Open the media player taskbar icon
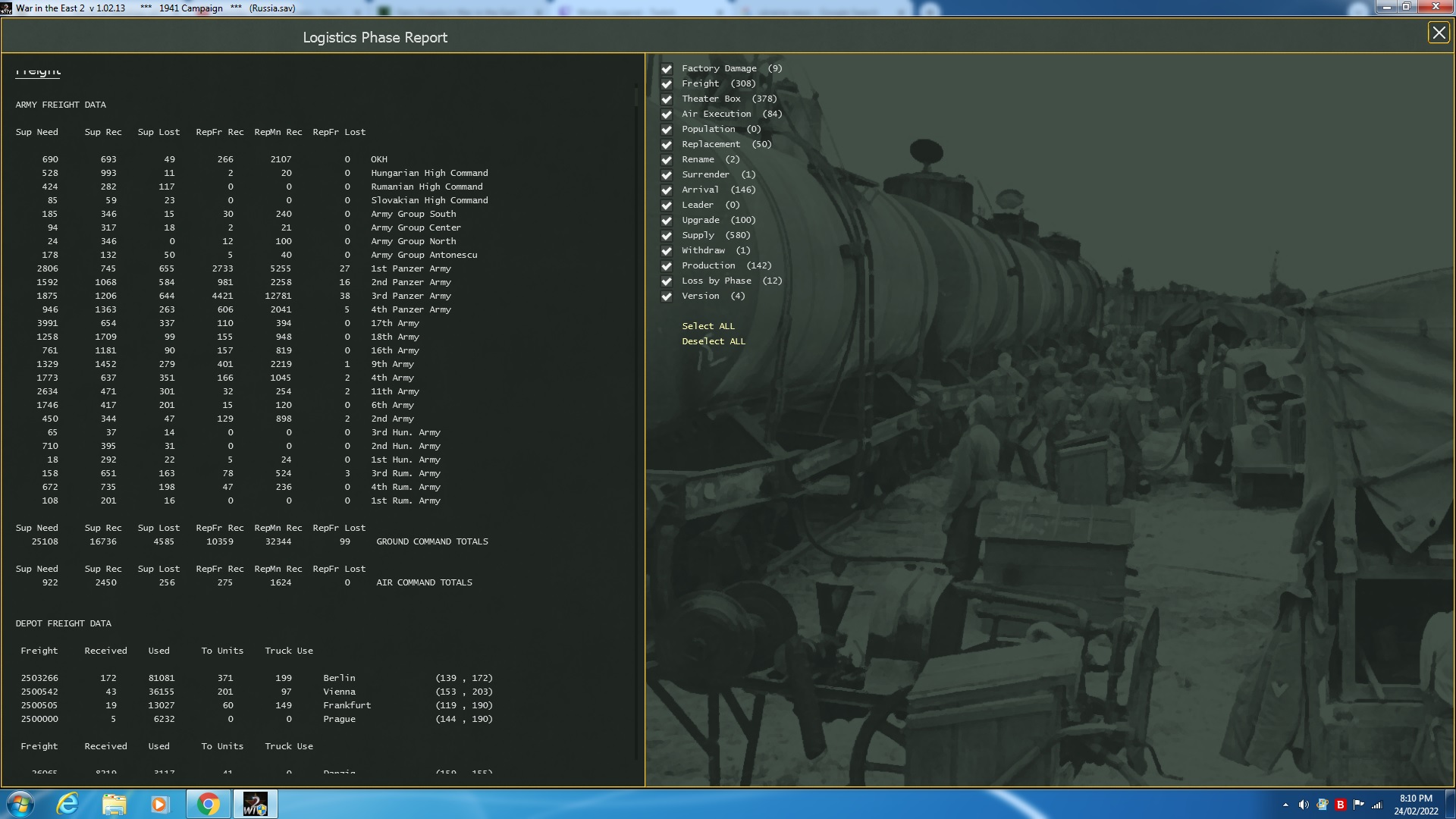This screenshot has width=1456, height=819. 159,804
